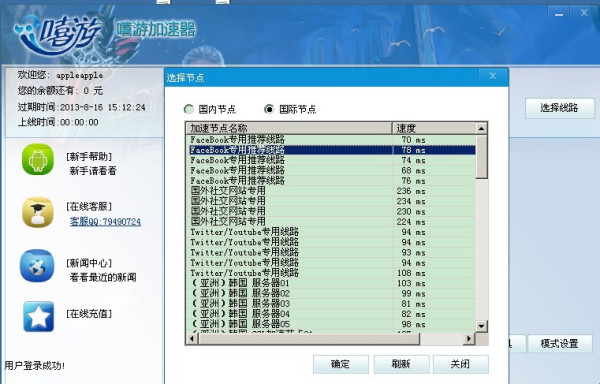
Task: Select the (亚洲)韩国 服务器04 row
Action: (331, 314)
